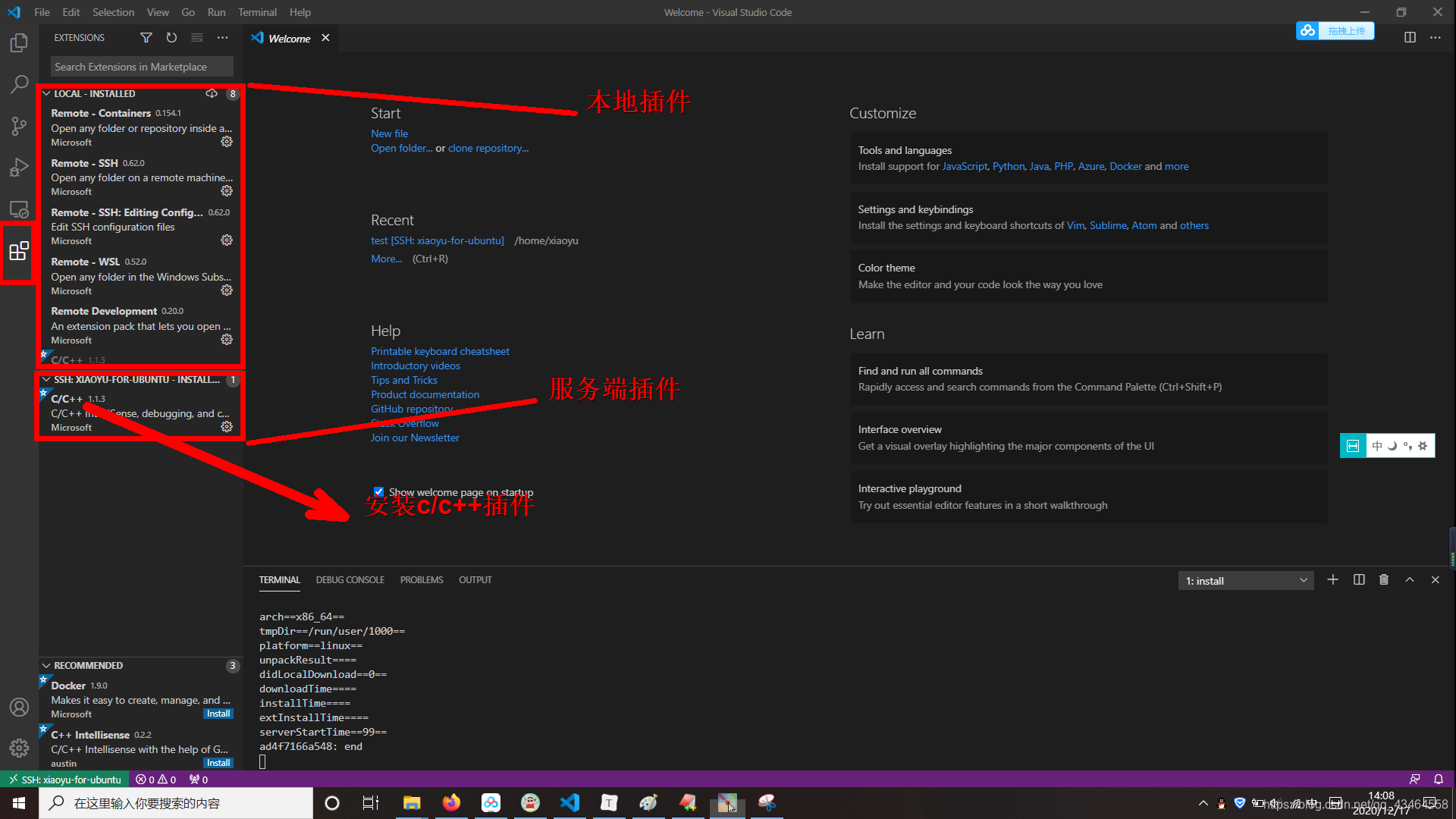Select the TERMINAL tab
The height and width of the screenshot is (819, 1456).
click(280, 579)
